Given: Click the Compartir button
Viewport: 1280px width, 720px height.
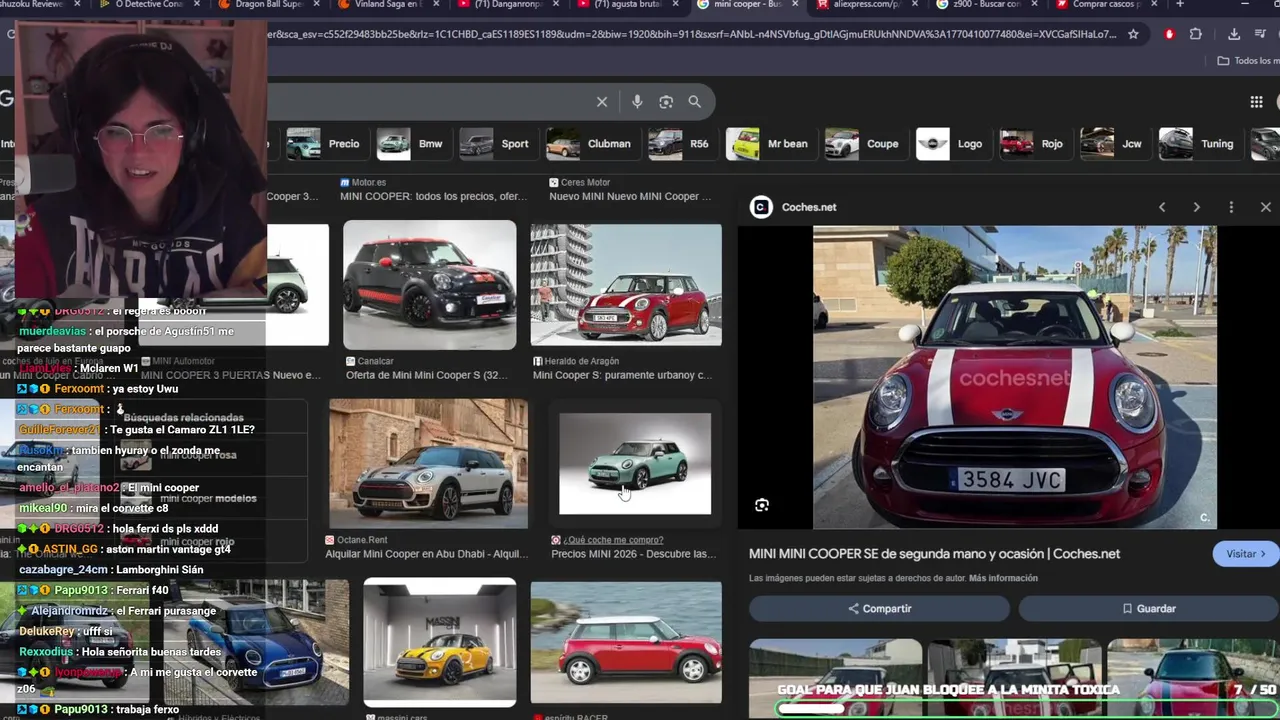Looking at the screenshot, I should (879, 608).
